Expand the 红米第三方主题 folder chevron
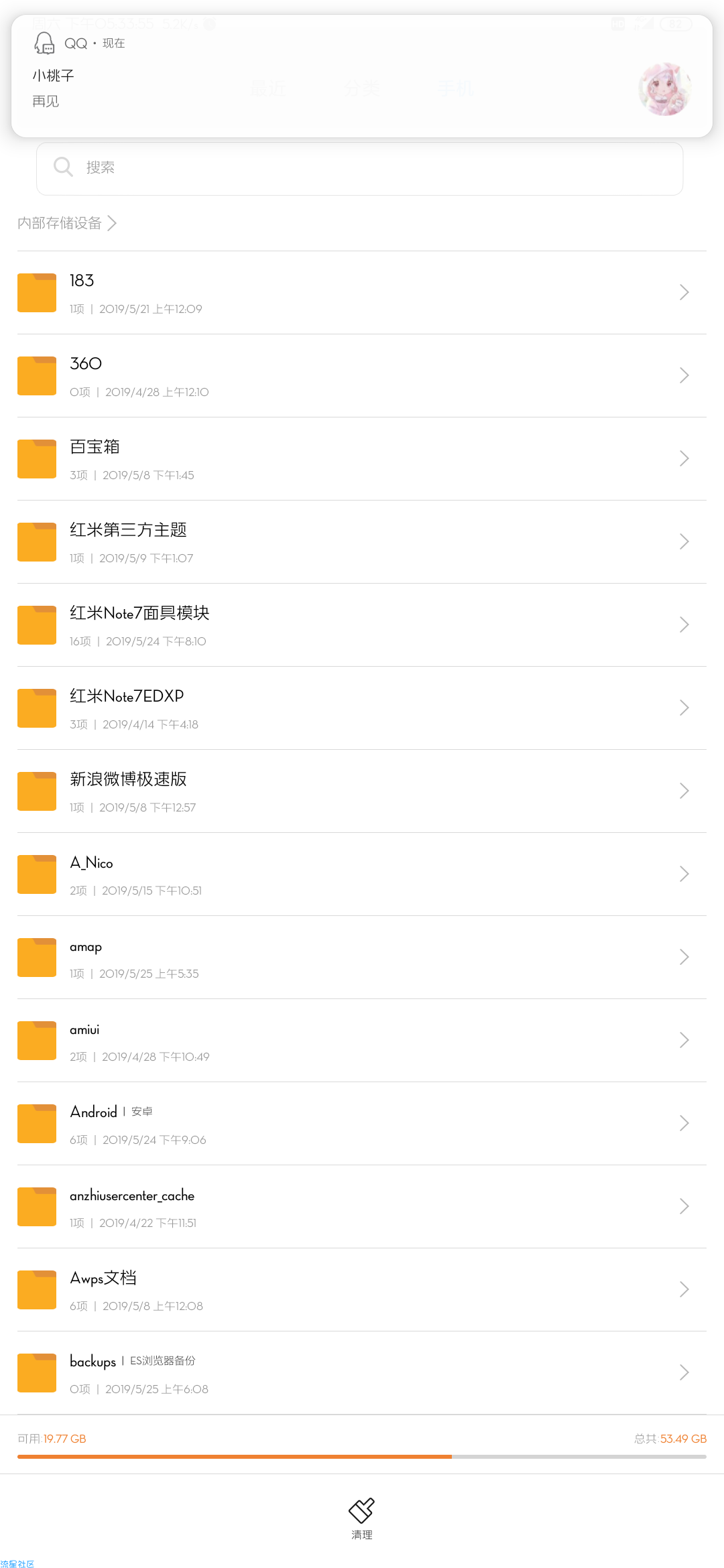 [684, 541]
